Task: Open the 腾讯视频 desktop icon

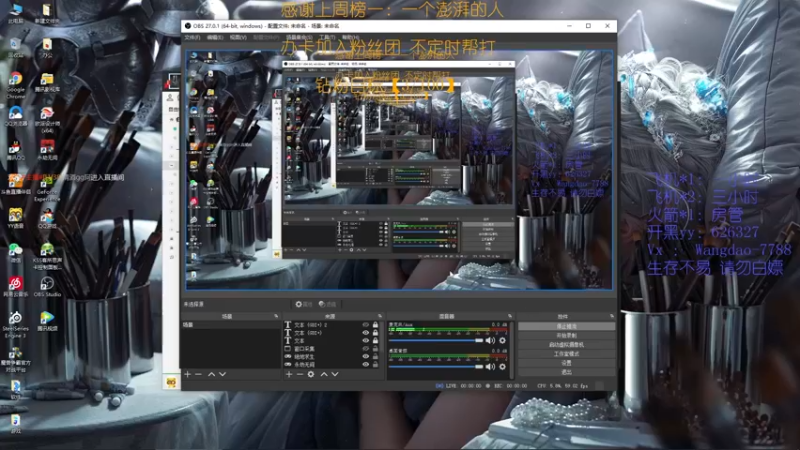Action: point(47,321)
